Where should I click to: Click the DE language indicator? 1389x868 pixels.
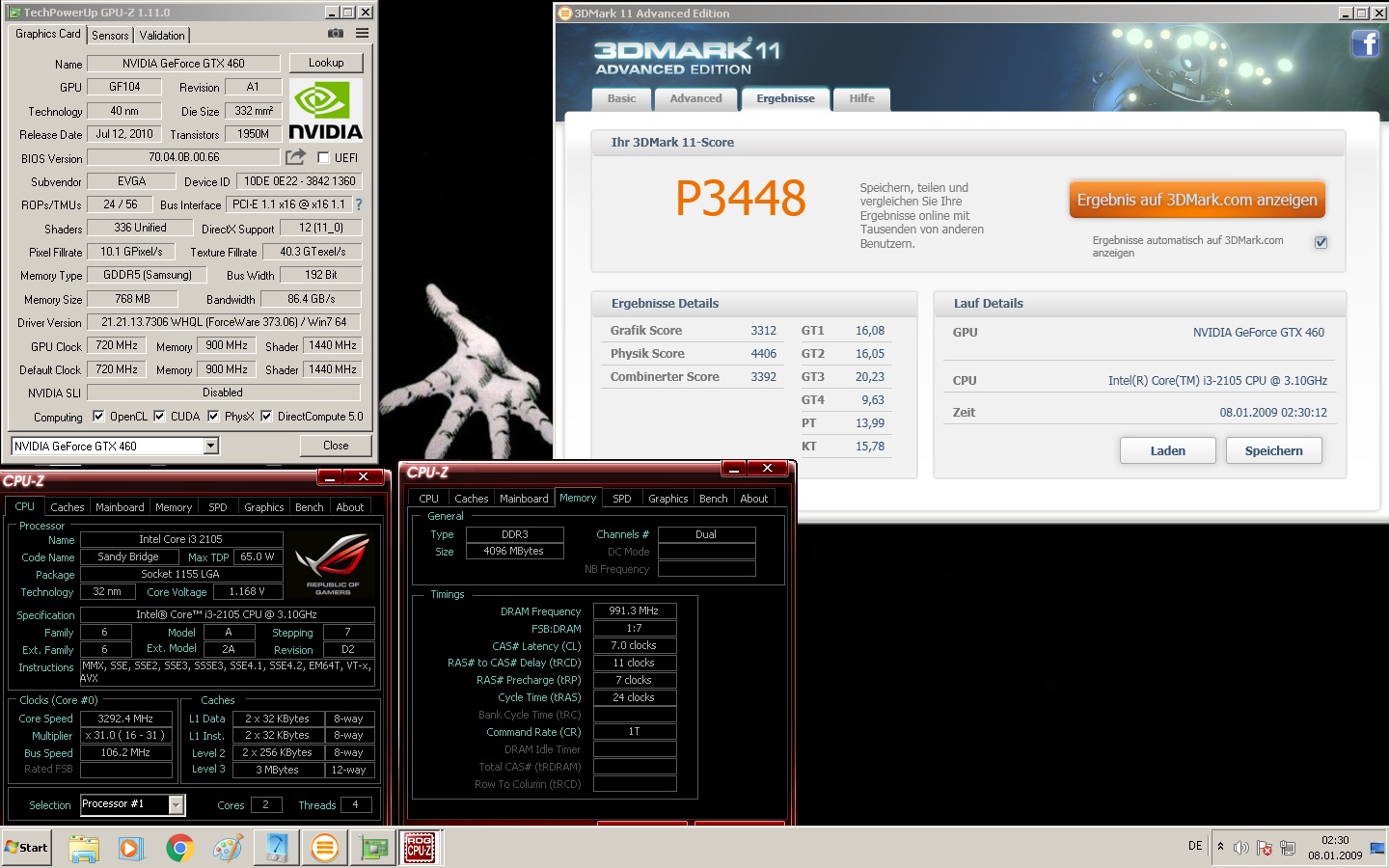(1195, 846)
